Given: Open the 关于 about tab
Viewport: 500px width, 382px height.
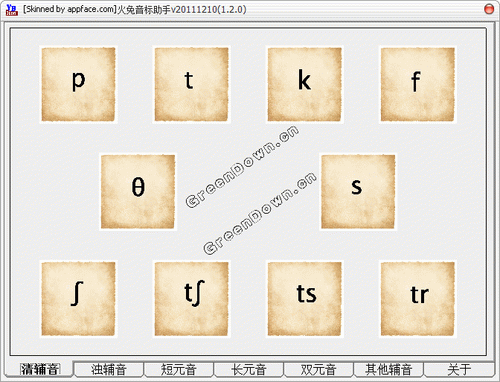Looking at the screenshot, I should pos(459,370).
